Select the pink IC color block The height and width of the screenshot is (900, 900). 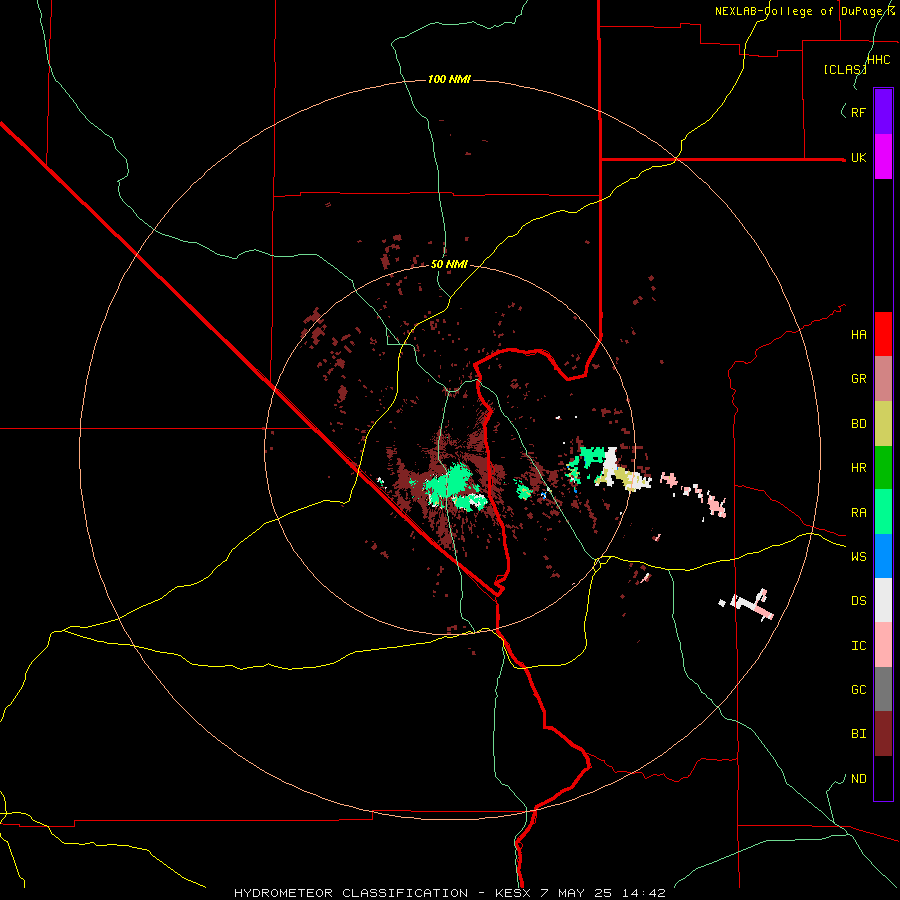point(883,645)
